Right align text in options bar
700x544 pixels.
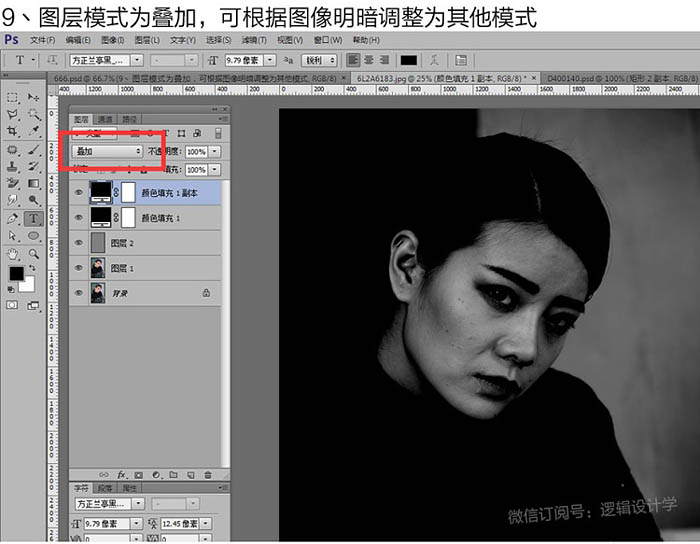[x=384, y=60]
